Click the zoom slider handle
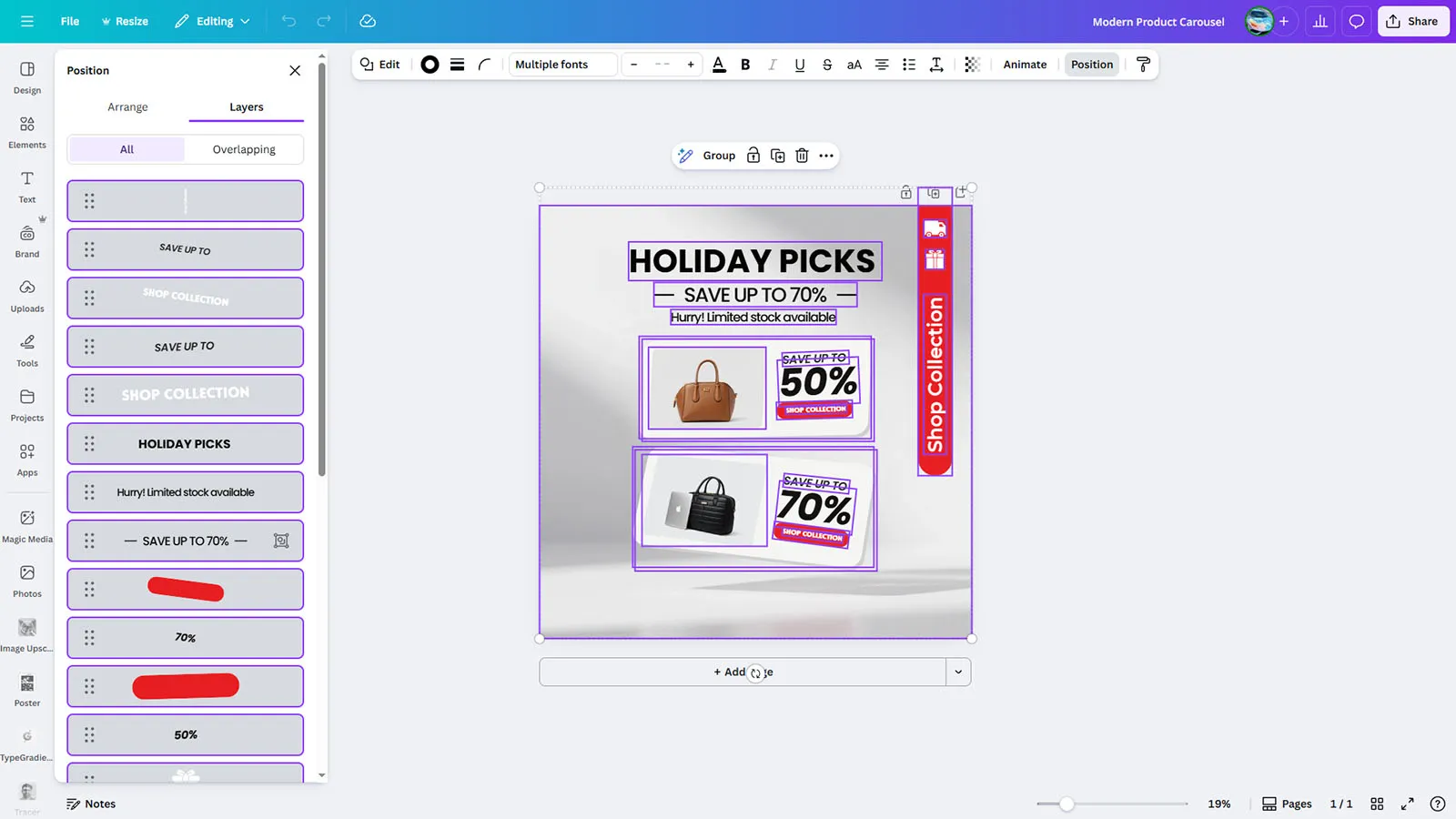This screenshot has height=819, width=1456. click(1067, 804)
